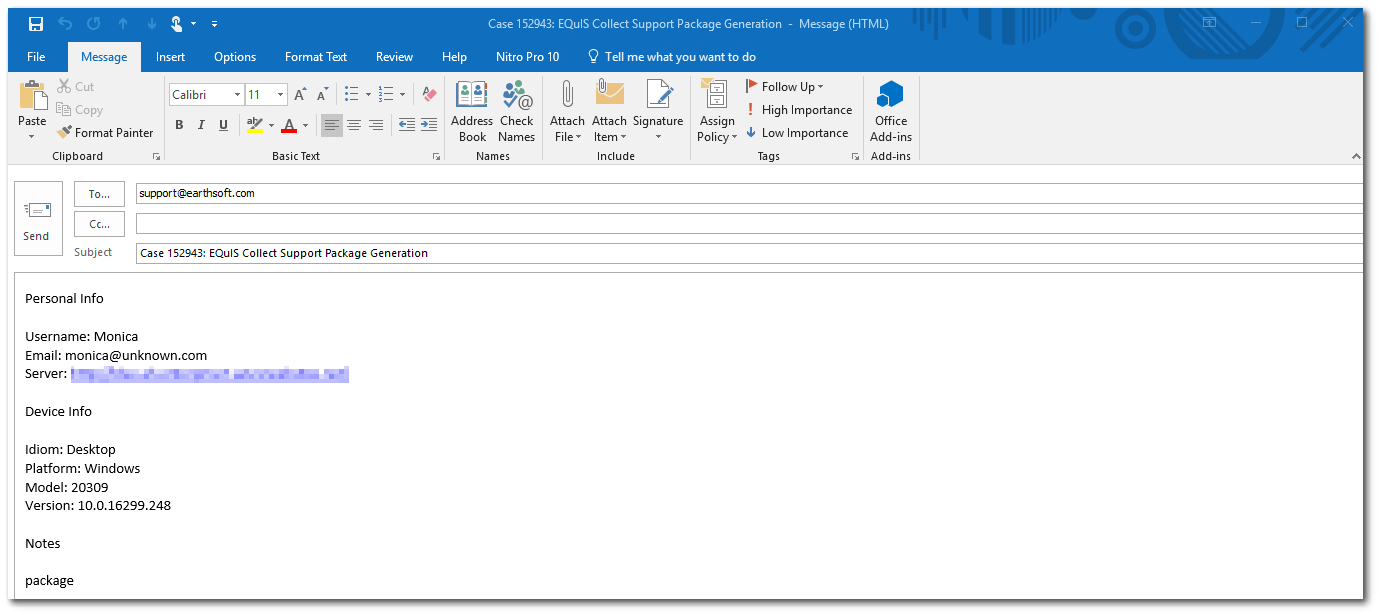Open the Customize Quick Access Toolbar arrow
The height and width of the screenshot is (615, 1379).
[214, 24]
